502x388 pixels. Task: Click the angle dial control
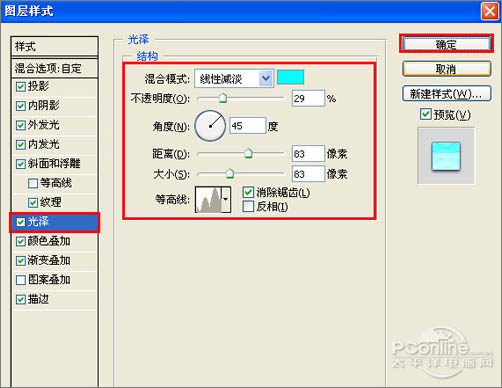pyautogui.click(x=210, y=126)
